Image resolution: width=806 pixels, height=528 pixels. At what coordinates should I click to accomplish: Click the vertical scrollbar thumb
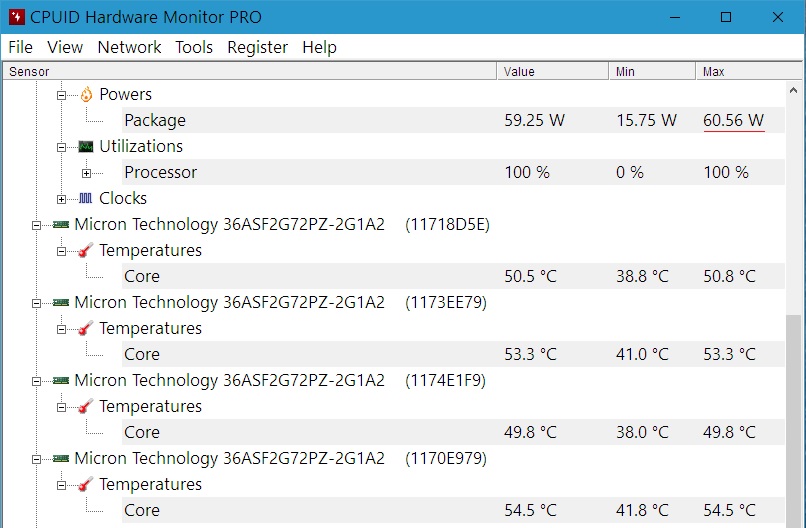795,420
